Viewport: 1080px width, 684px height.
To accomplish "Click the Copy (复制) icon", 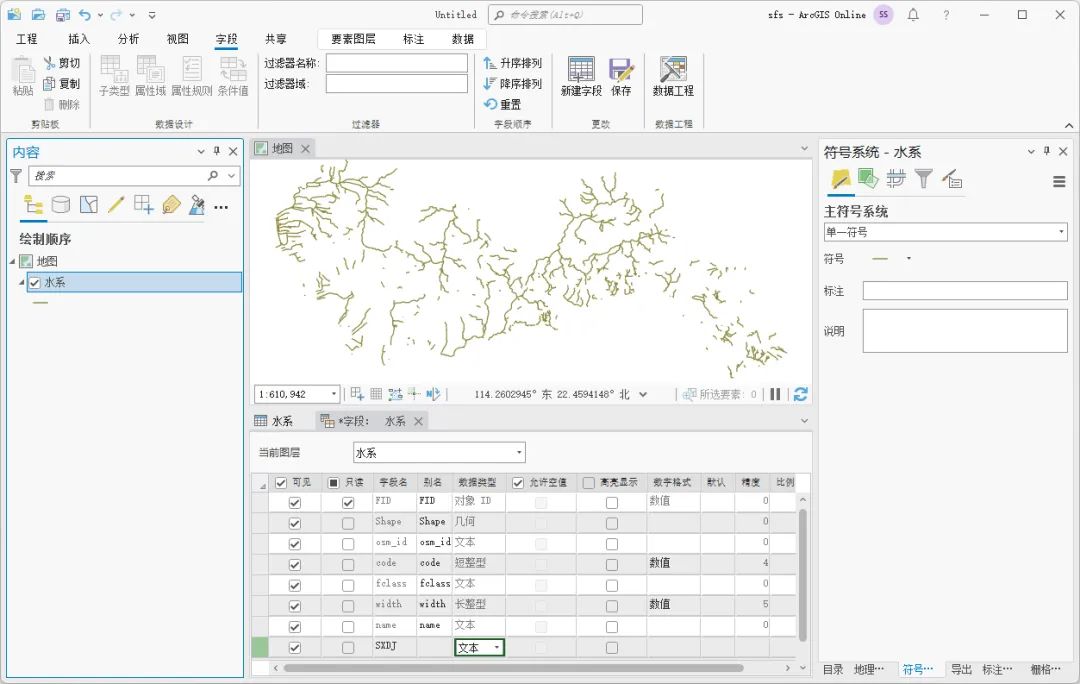I will pyautogui.click(x=49, y=83).
